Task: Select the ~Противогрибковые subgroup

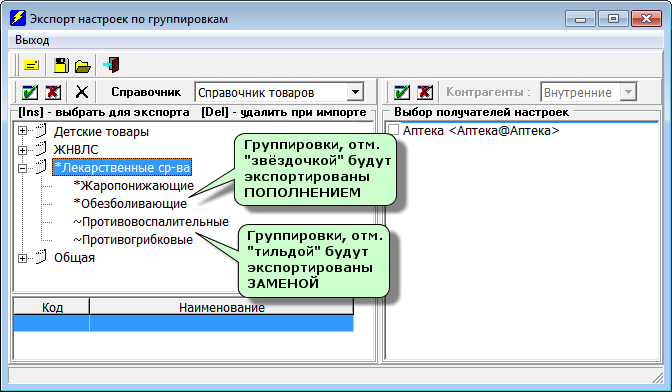Action: (x=133, y=239)
